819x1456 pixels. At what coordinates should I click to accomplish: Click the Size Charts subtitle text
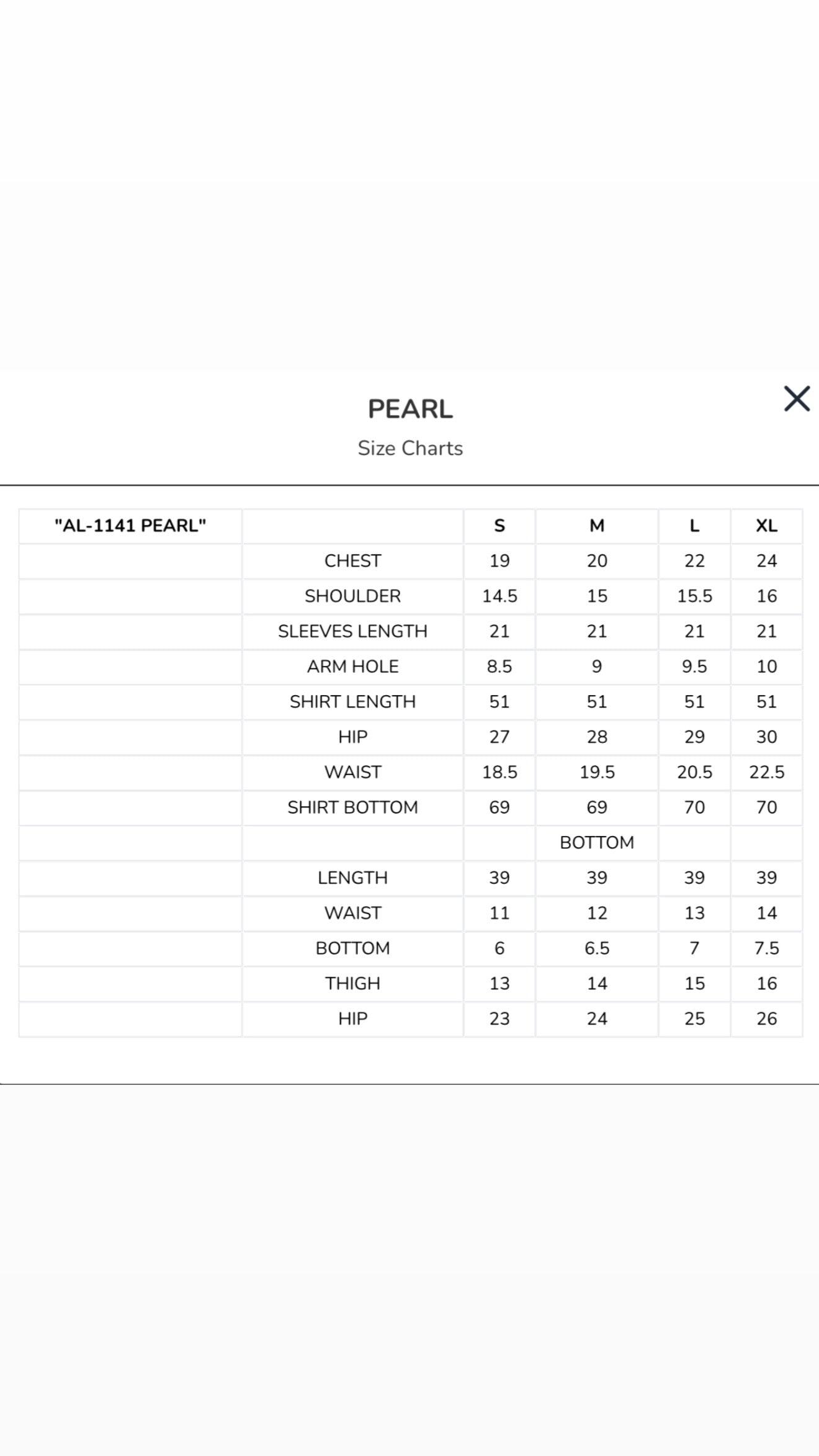coord(410,448)
